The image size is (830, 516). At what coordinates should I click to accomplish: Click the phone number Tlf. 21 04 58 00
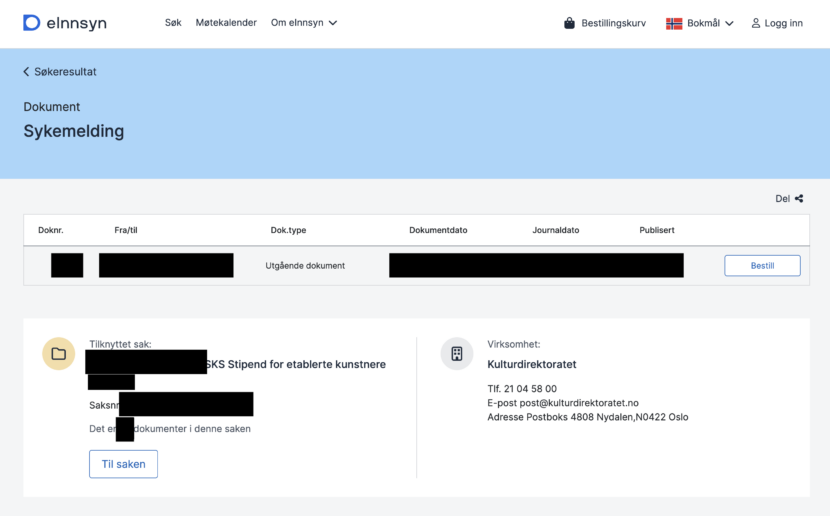522,388
